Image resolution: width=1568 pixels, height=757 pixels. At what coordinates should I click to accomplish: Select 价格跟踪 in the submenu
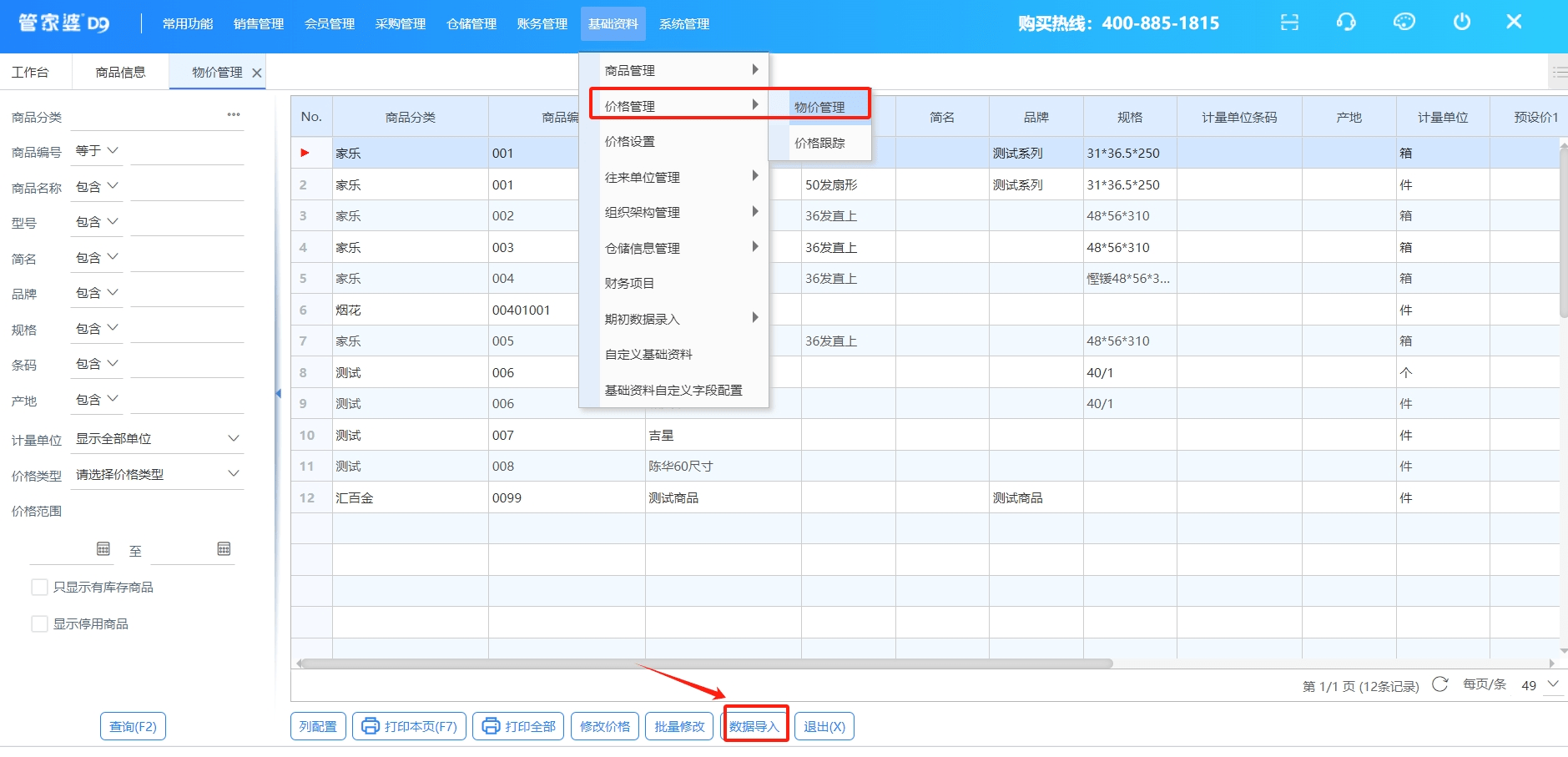click(x=819, y=144)
